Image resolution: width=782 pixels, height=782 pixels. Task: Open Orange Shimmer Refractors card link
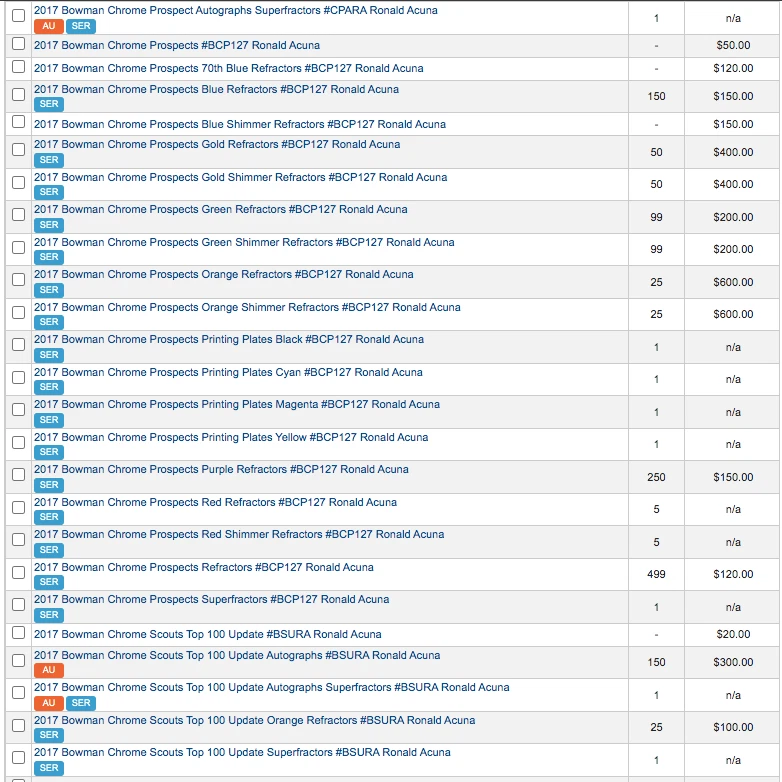[247, 307]
